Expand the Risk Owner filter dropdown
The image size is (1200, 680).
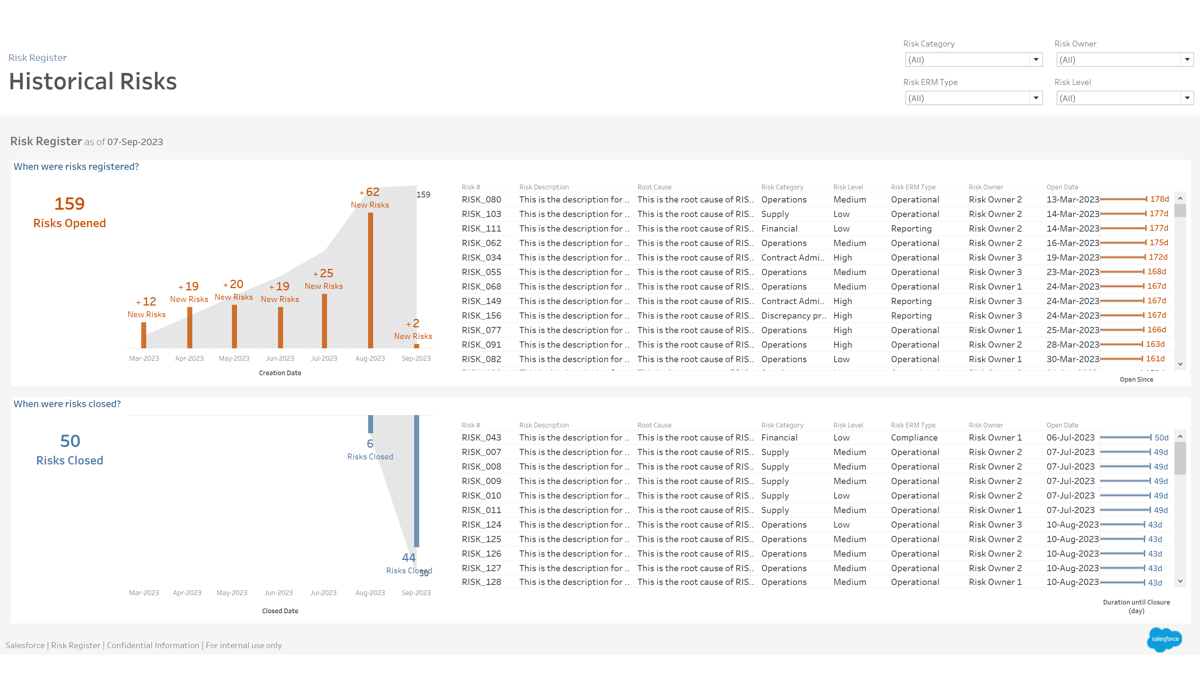(x=1124, y=60)
